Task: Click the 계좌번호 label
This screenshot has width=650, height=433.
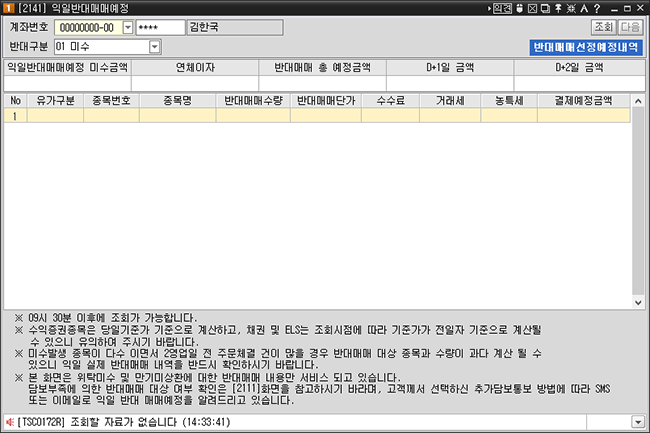Action: [x=29, y=27]
